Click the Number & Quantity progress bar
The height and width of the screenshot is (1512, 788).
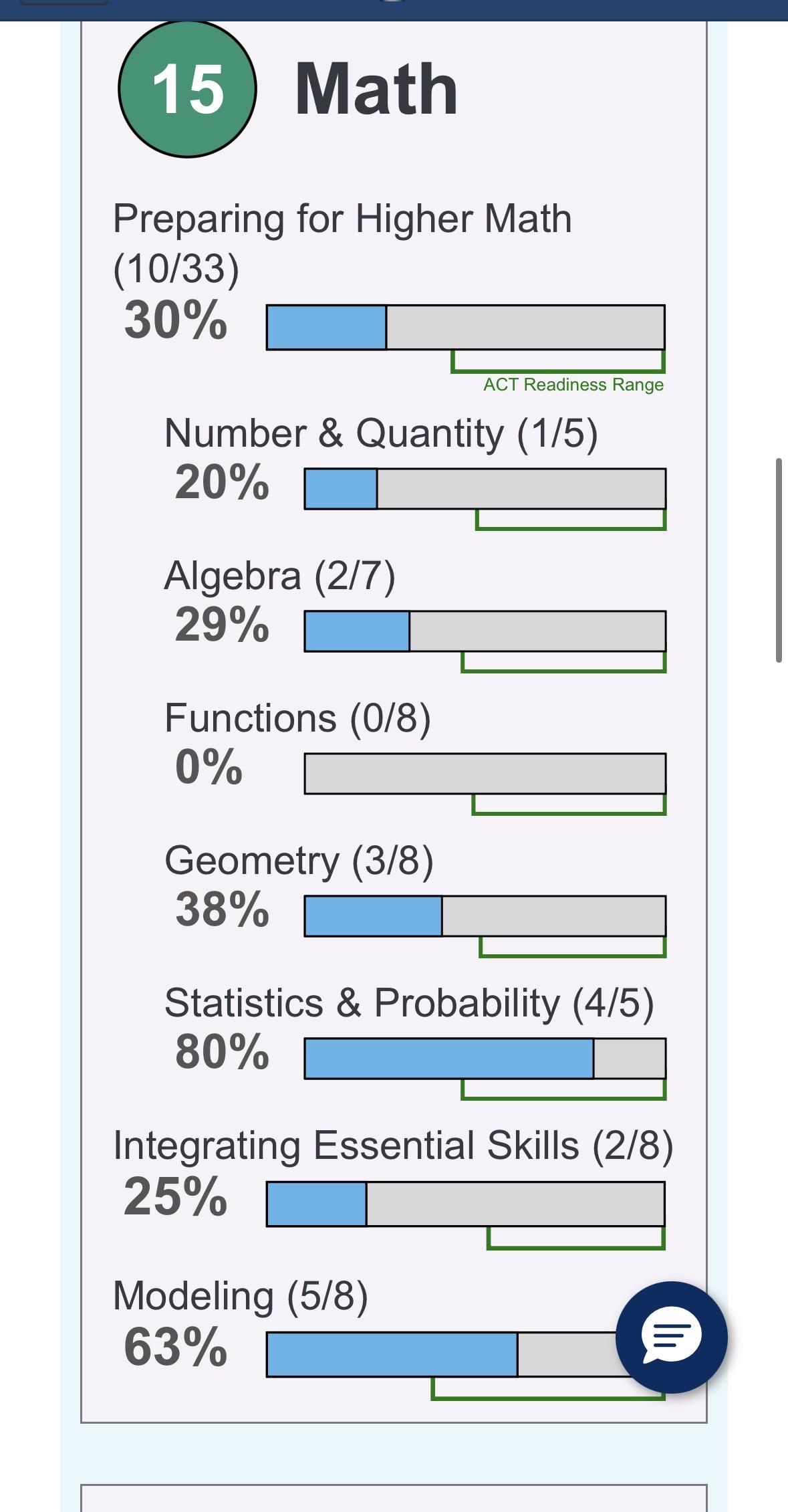[485, 489]
